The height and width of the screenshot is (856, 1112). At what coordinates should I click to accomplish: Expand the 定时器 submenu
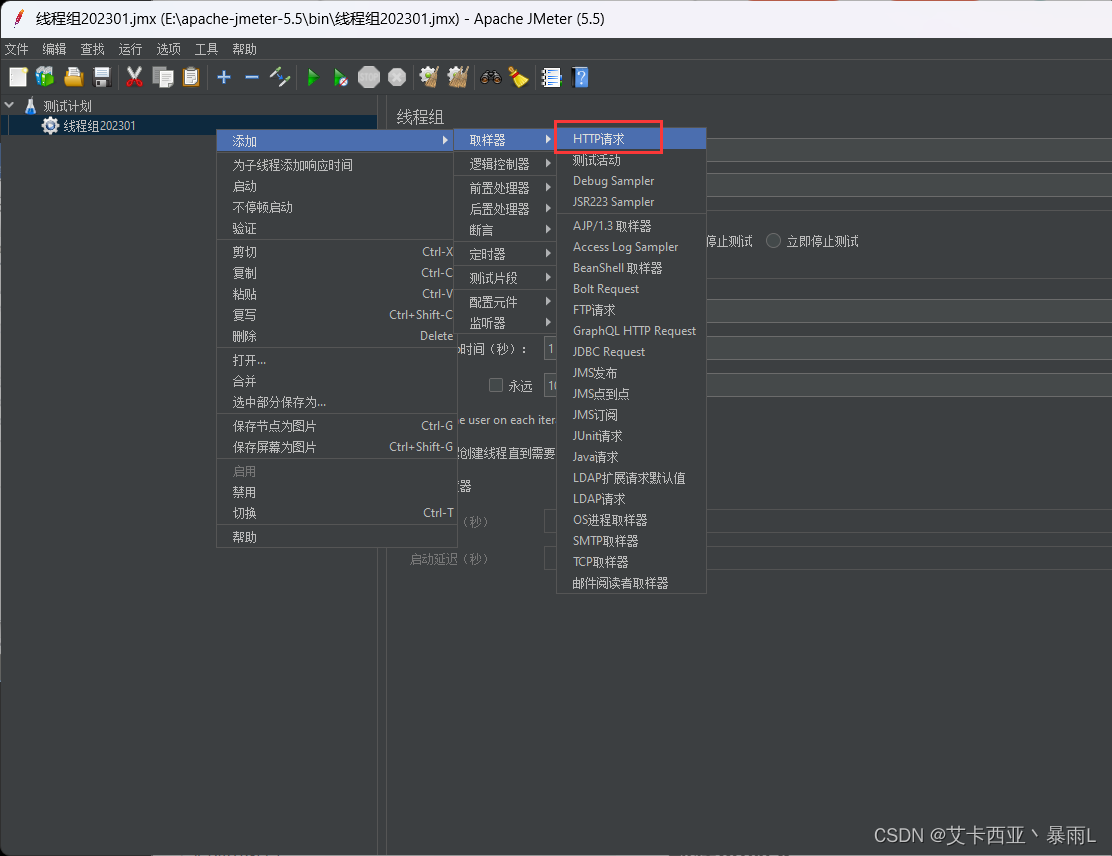[505, 254]
